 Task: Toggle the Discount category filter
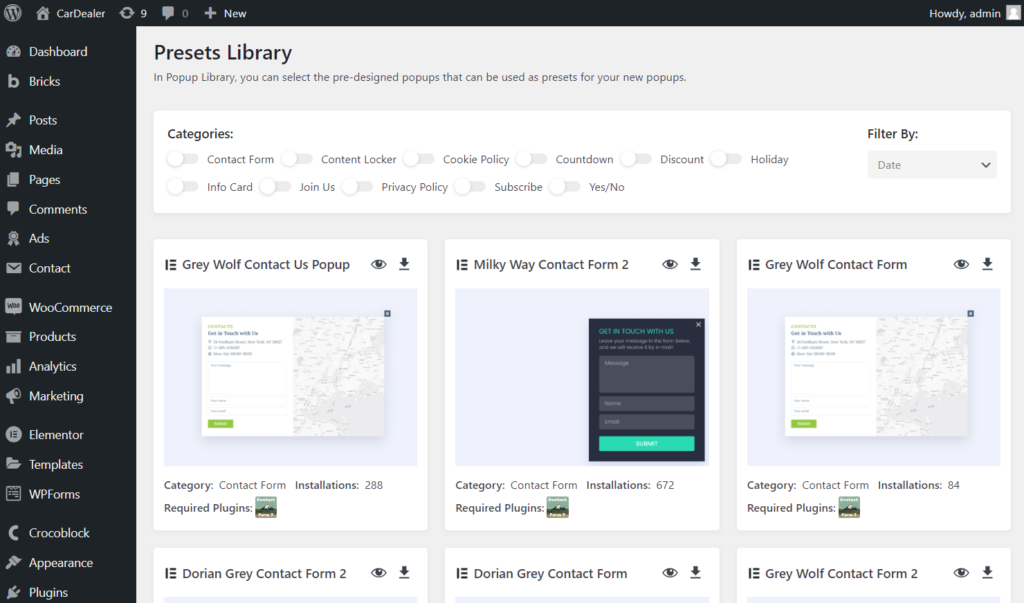[635, 159]
